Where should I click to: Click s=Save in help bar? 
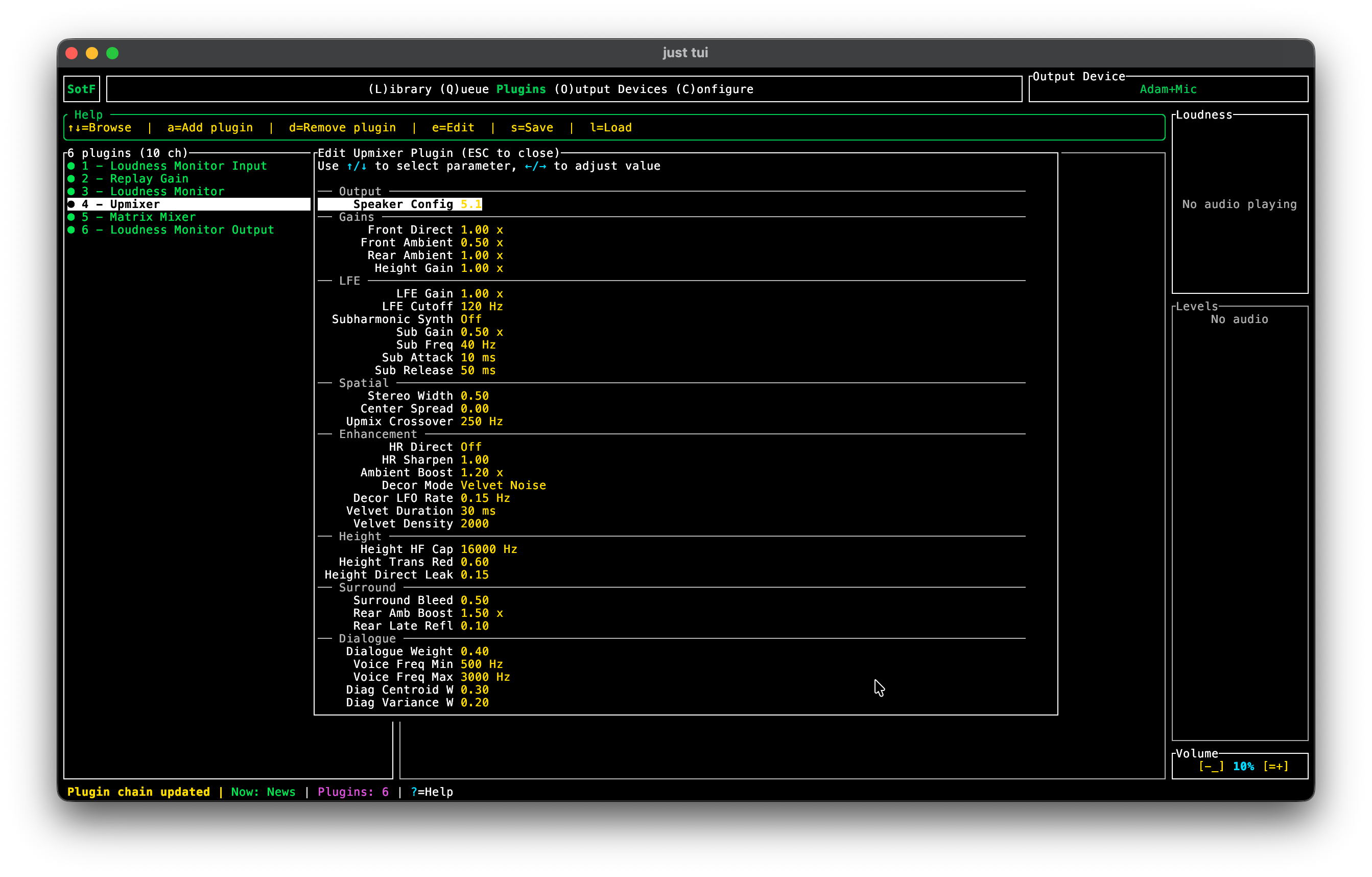pos(532,128)
